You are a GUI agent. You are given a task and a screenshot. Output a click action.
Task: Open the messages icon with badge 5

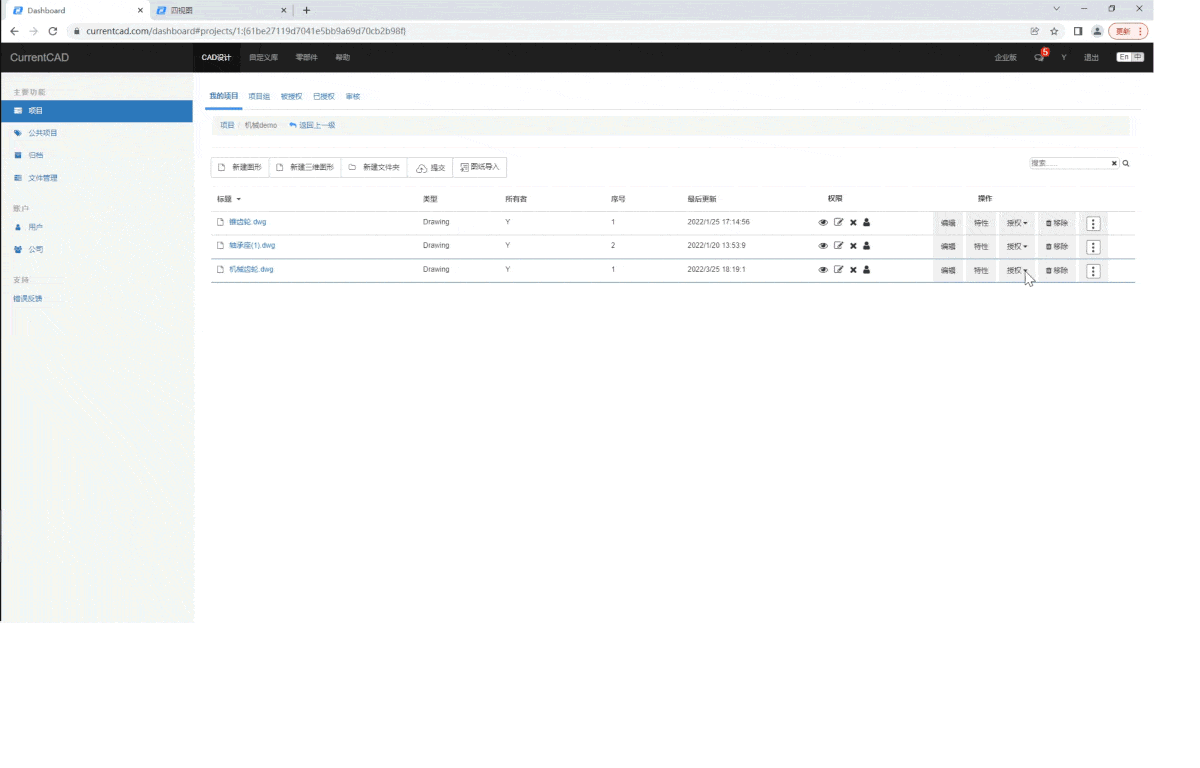(x=1040, y=57)
